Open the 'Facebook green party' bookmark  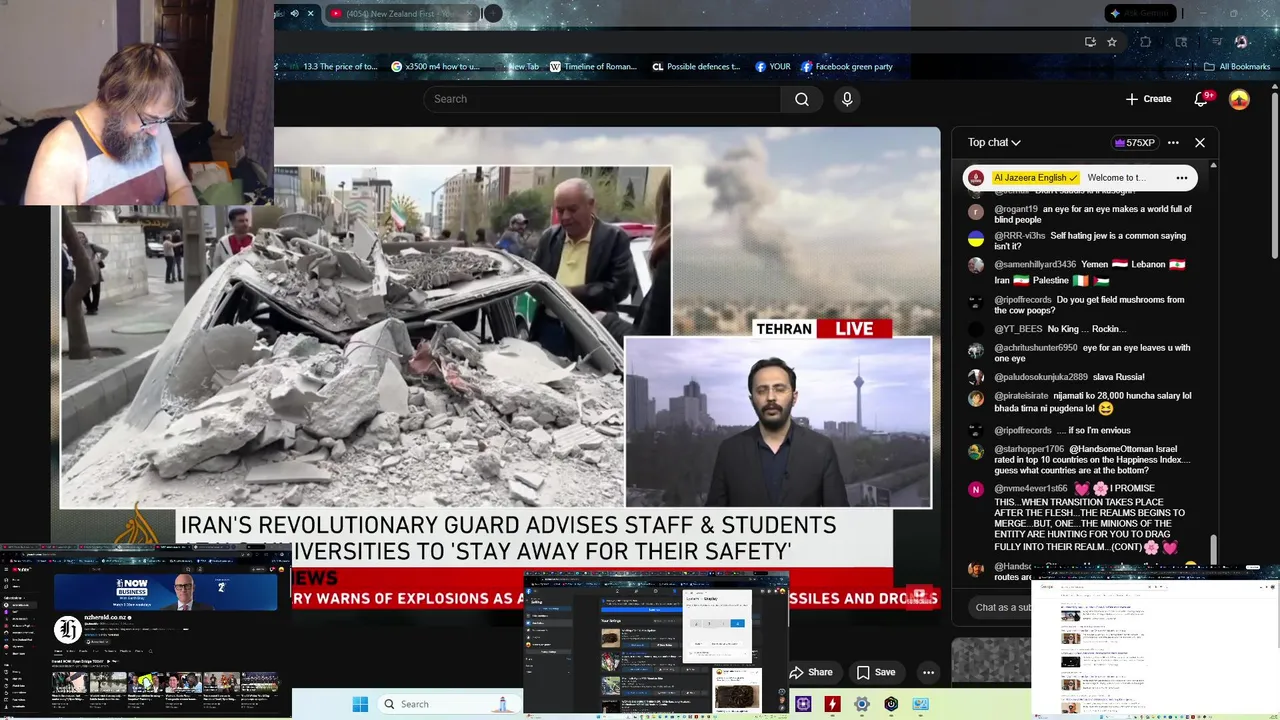coord(846,67)
